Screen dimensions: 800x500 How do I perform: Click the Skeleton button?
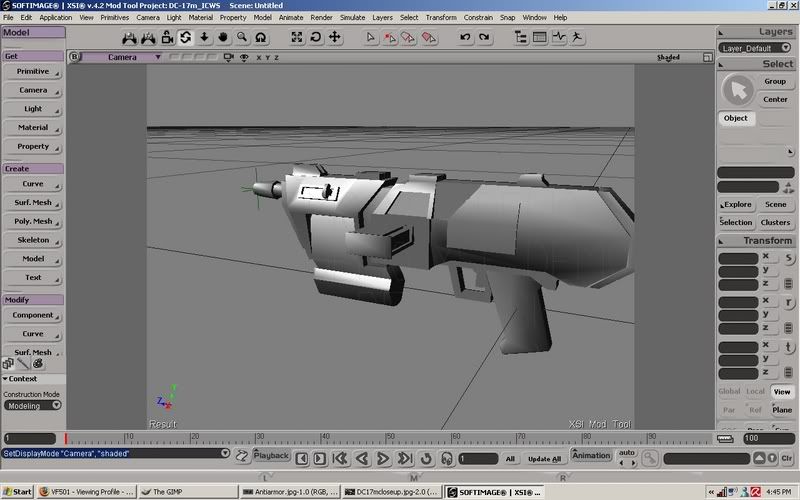(x=33, y=240)
